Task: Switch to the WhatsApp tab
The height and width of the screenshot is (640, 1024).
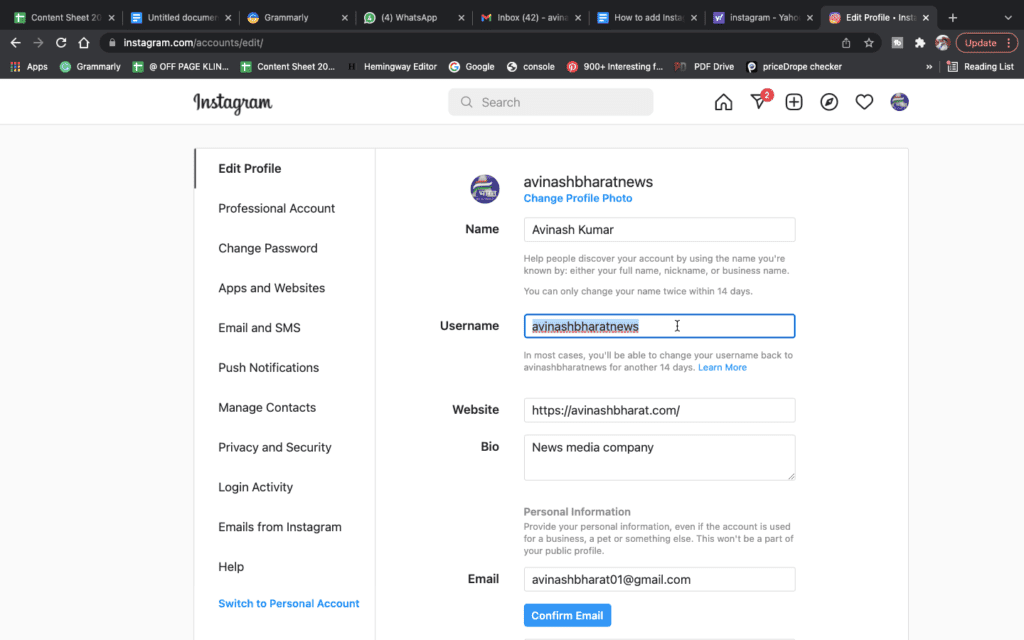Action: (x=413, y=18)
